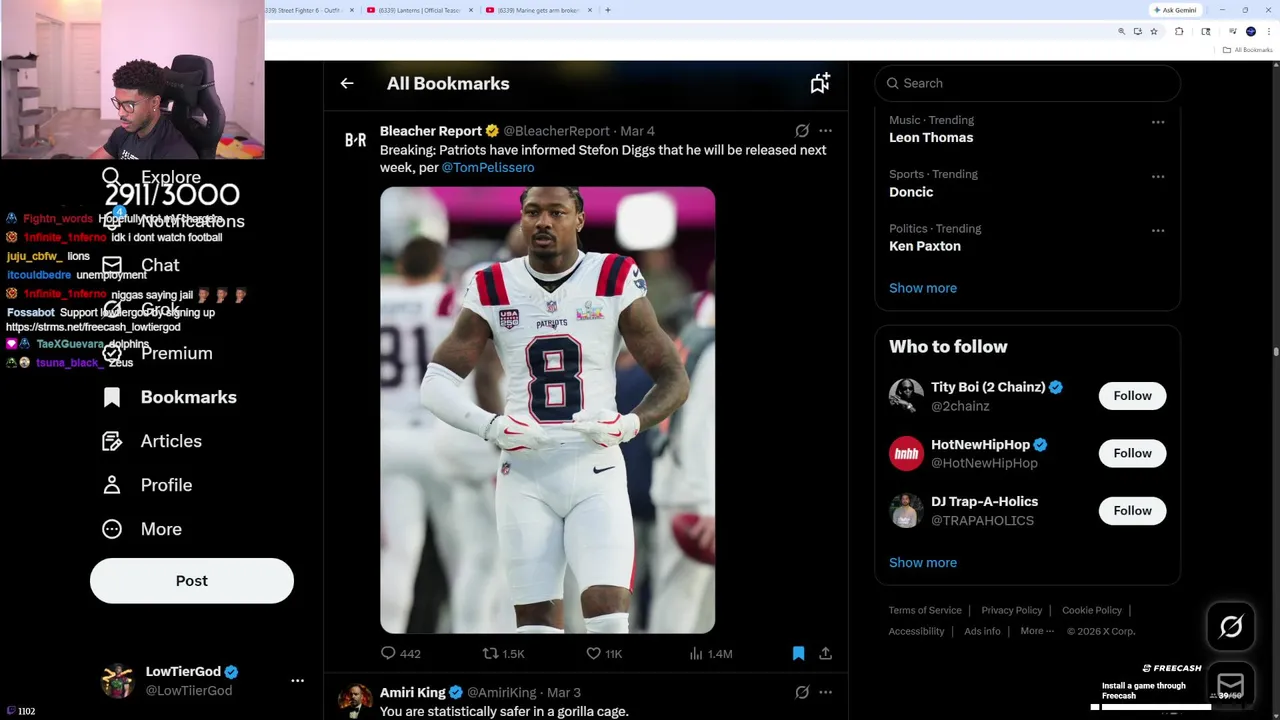
Task: Open the Bleacher Report profile avatar
Action: click(355, 140)
